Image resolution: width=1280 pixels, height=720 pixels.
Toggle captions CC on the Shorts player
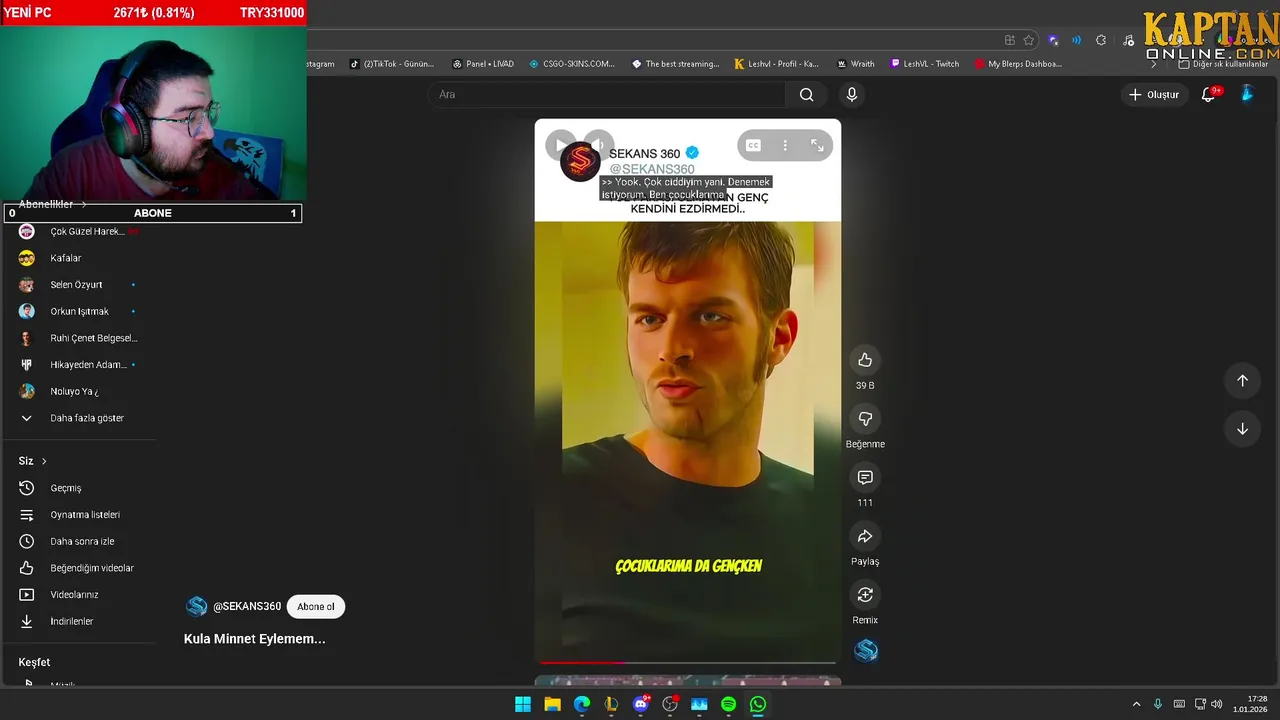click(x=754, y=145)
